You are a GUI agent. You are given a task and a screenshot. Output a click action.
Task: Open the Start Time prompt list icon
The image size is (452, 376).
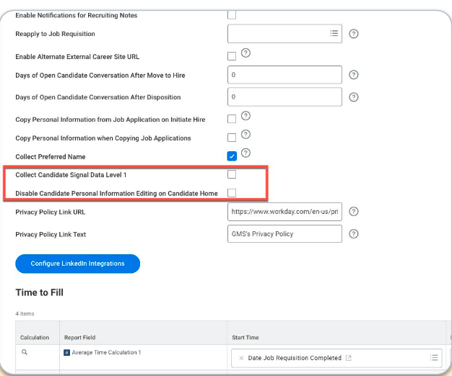[434, 358]
